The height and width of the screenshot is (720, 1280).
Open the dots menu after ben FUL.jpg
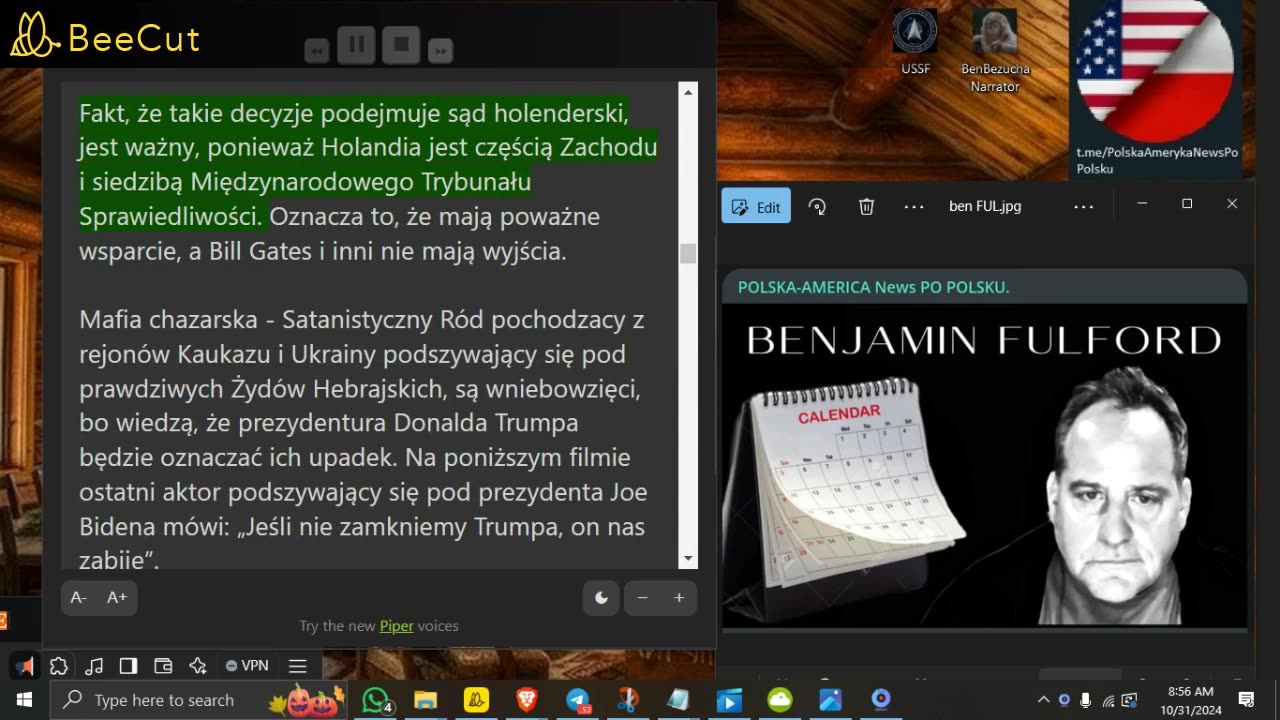coord(1084,207)
